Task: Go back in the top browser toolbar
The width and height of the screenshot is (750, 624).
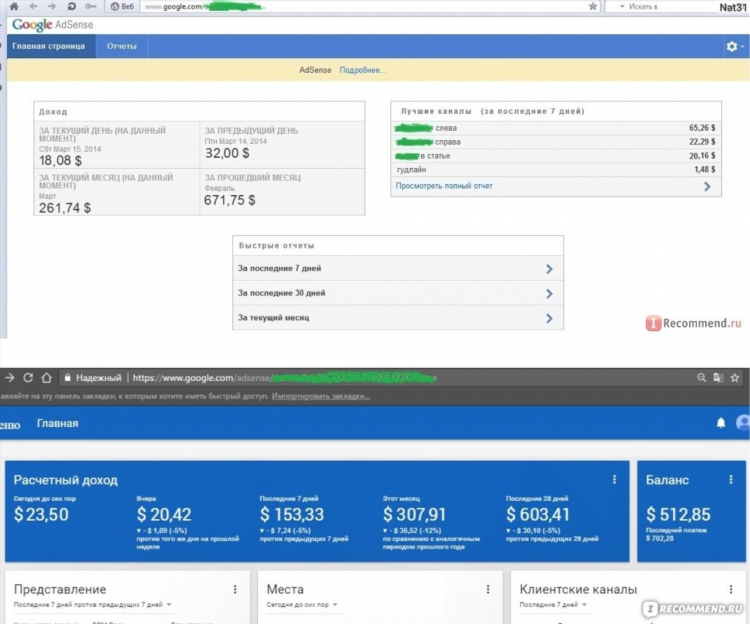Action: click(33, 6)
